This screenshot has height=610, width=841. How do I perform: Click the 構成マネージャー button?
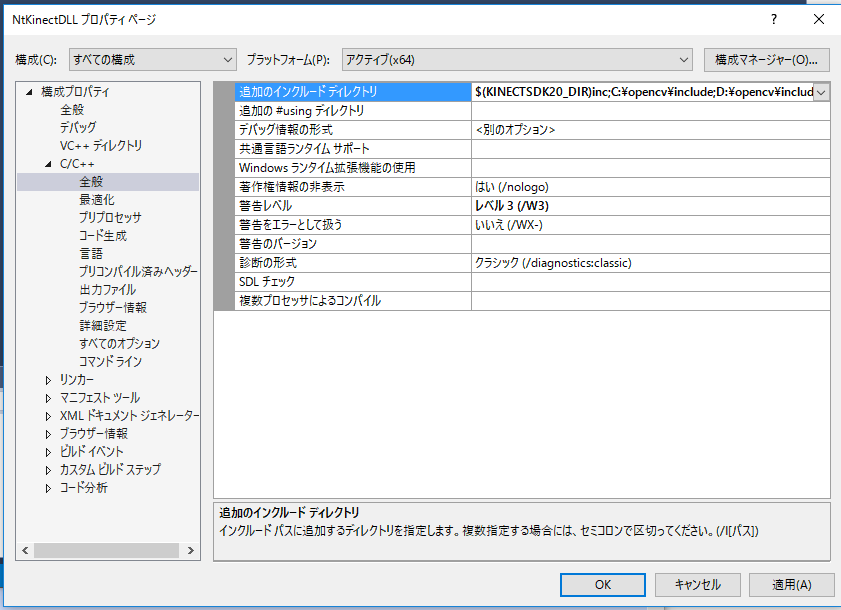767,60
